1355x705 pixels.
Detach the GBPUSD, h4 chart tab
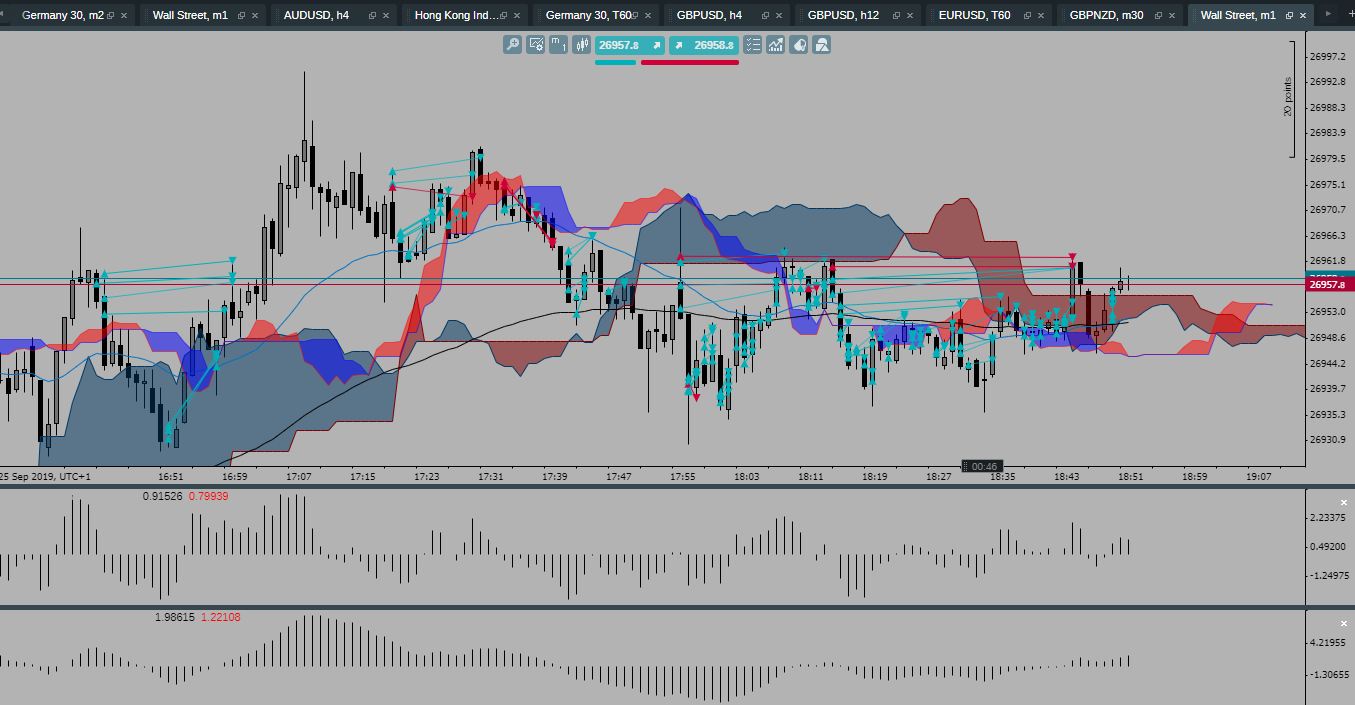click(x=765, y=16)
